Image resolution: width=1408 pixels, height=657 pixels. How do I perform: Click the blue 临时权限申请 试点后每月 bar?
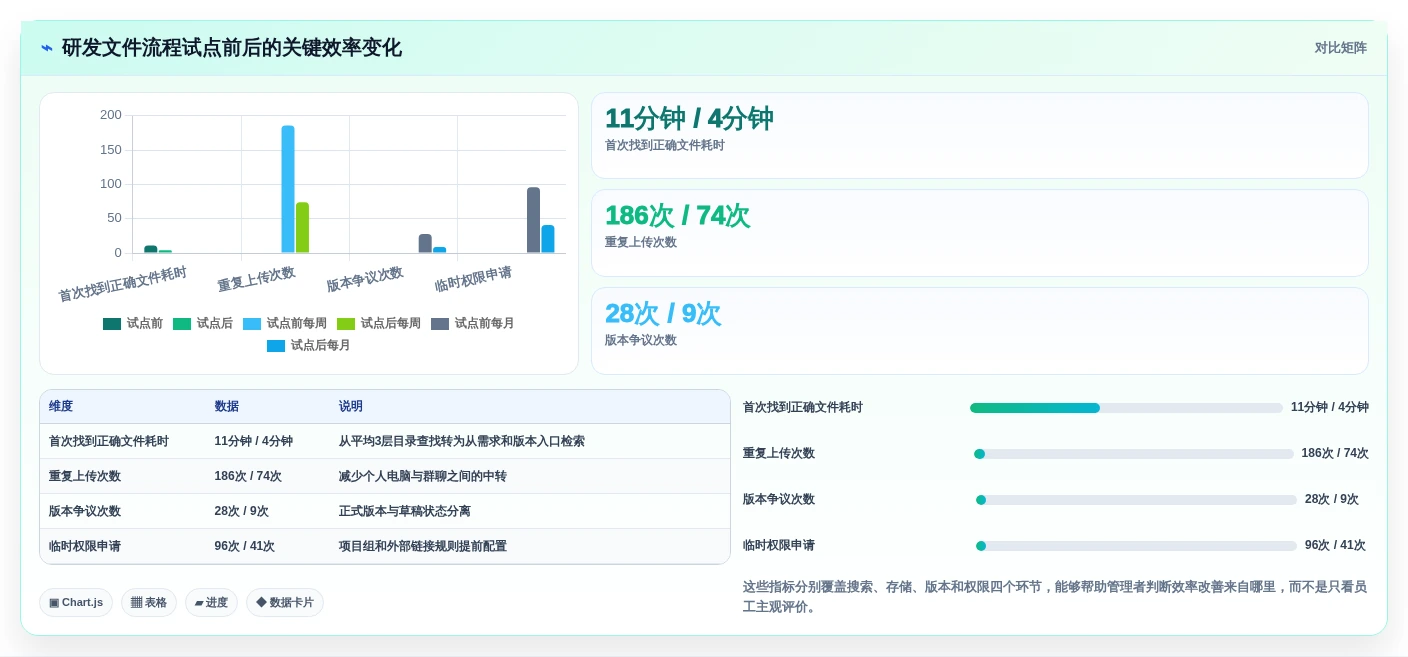(548, 239)
